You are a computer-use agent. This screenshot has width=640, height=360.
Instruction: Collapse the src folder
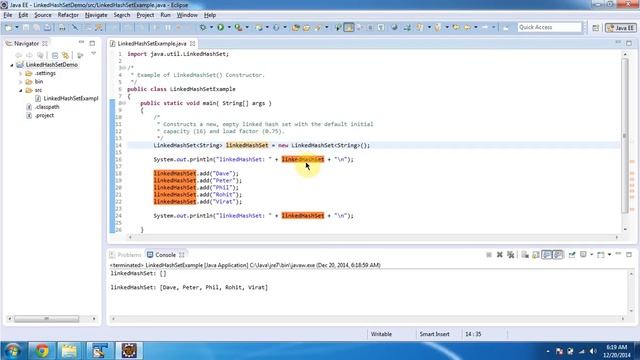20,90
